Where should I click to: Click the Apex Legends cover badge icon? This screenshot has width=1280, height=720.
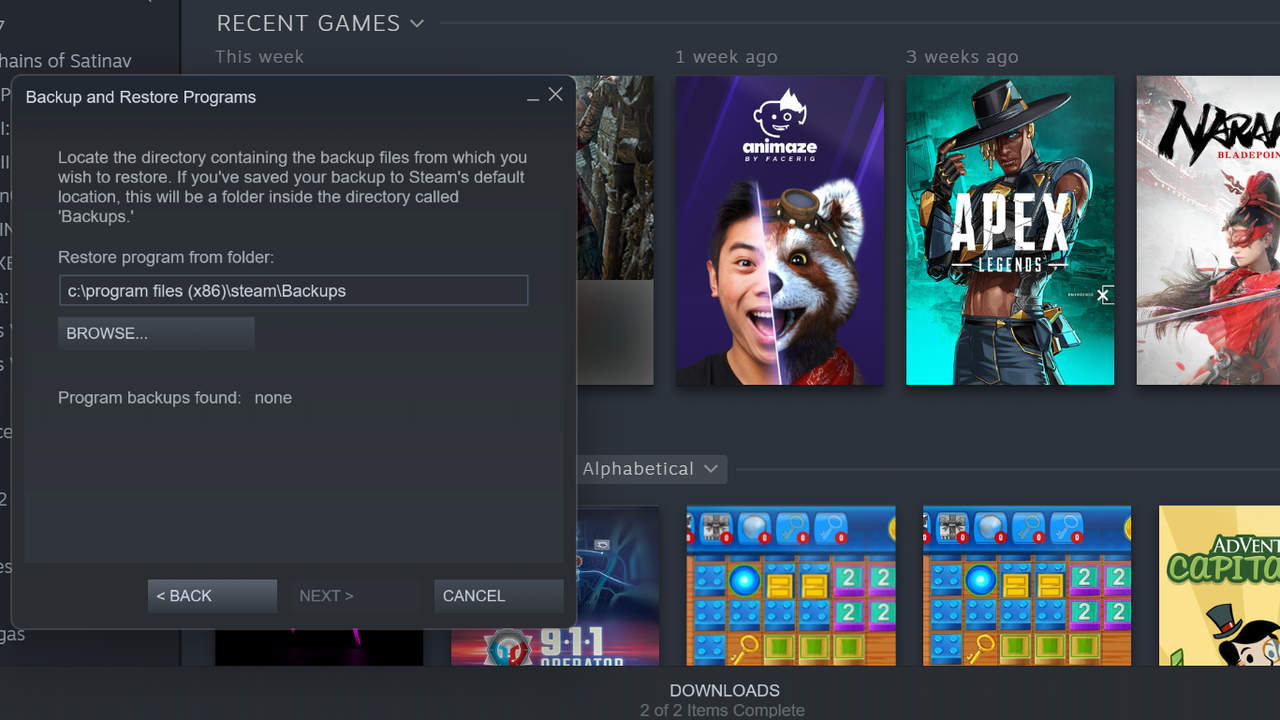pos(1103,295)
